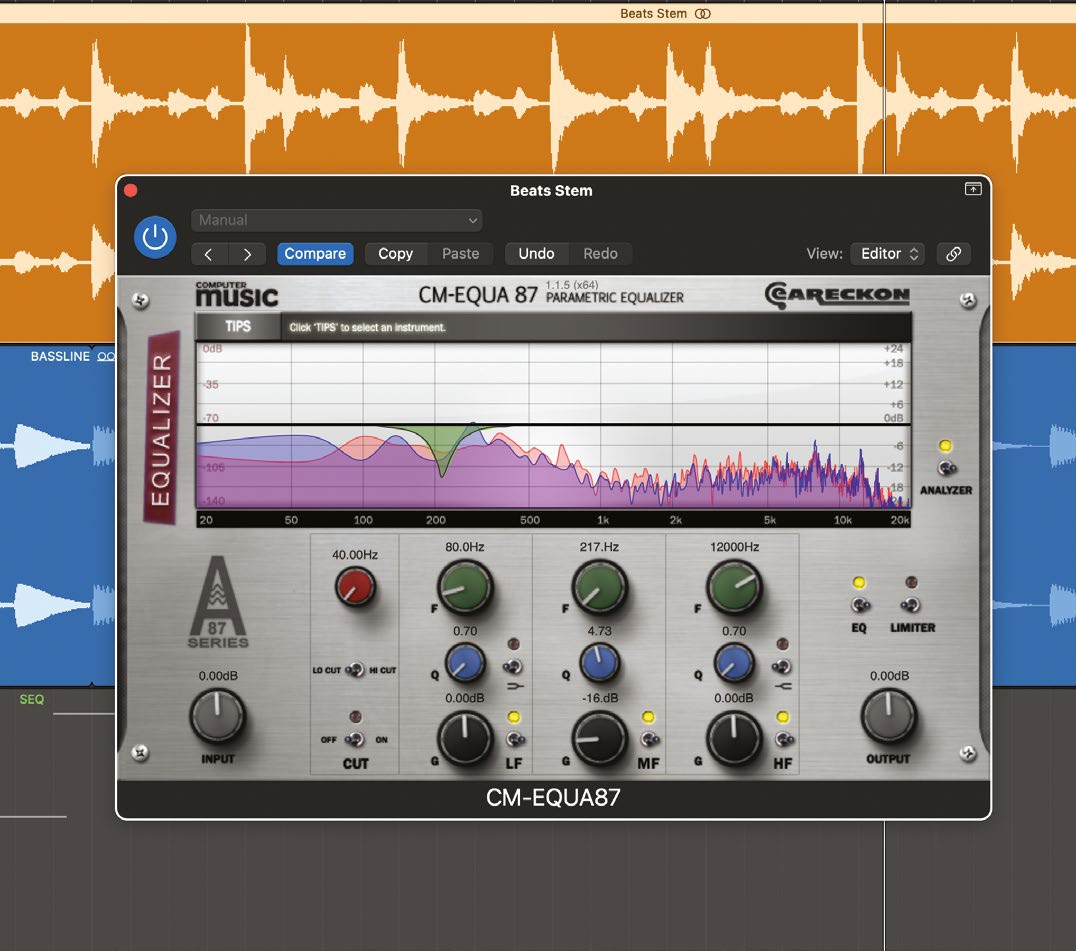Click the MF frequency knob
1076x951 pixels.
click(600, 588)
